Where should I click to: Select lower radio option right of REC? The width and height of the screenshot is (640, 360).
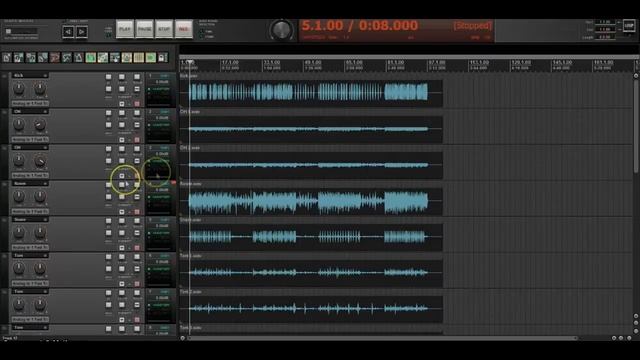click(202, 37)
